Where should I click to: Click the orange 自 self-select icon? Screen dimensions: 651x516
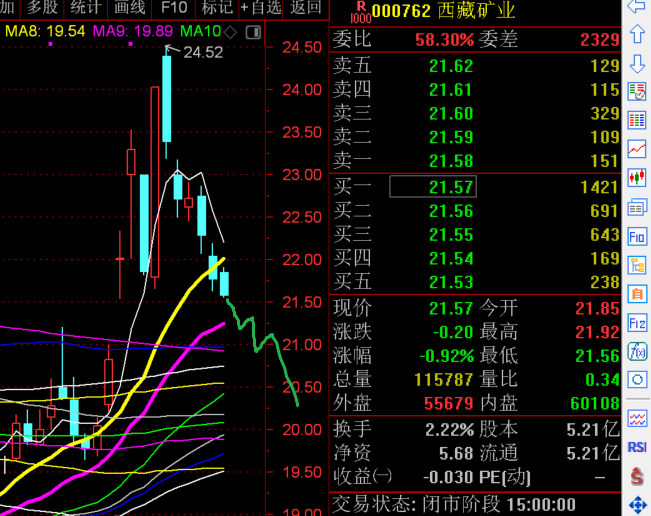[637, 294]
